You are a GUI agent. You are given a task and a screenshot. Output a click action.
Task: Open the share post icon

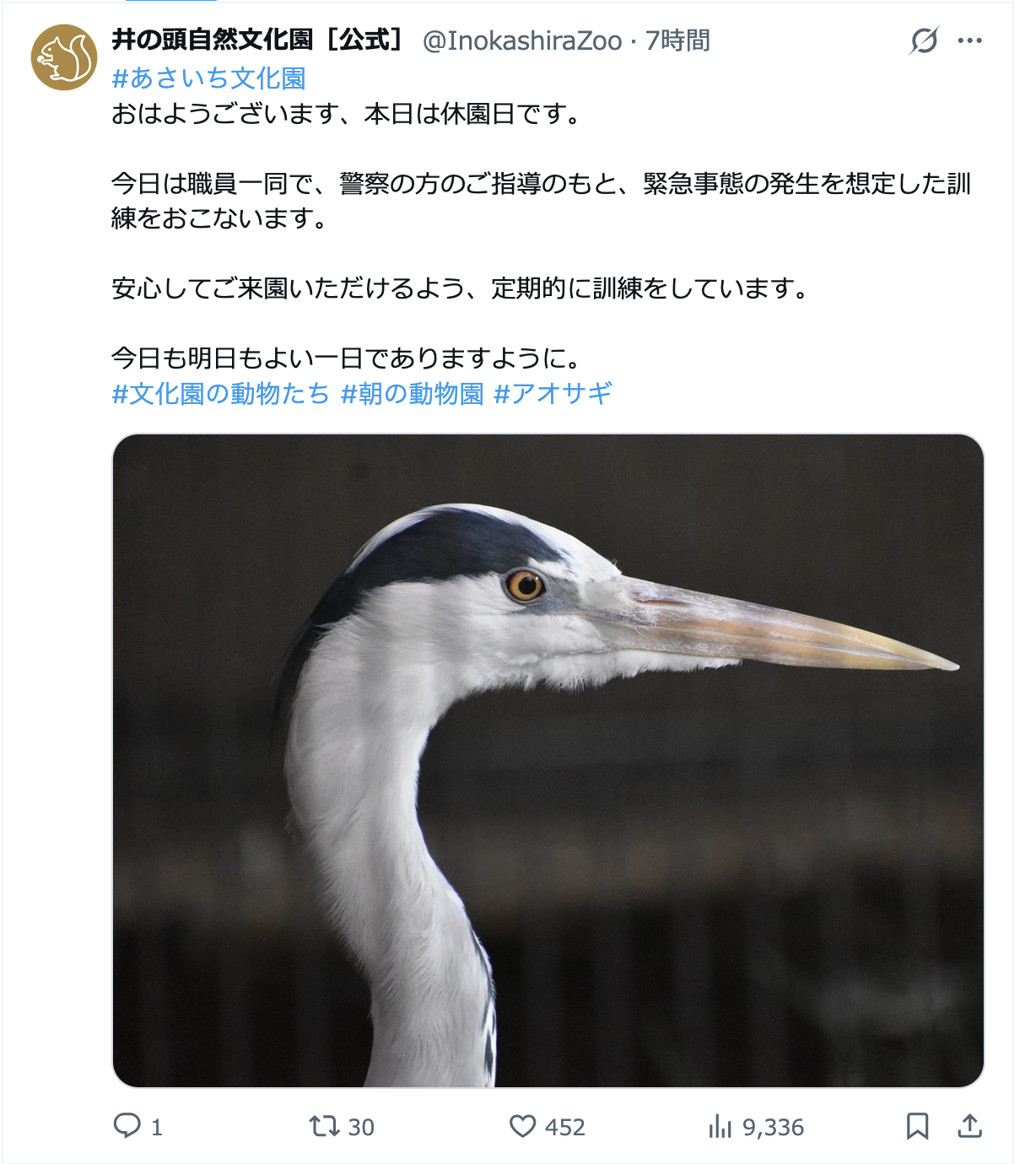coord(970,1126)
